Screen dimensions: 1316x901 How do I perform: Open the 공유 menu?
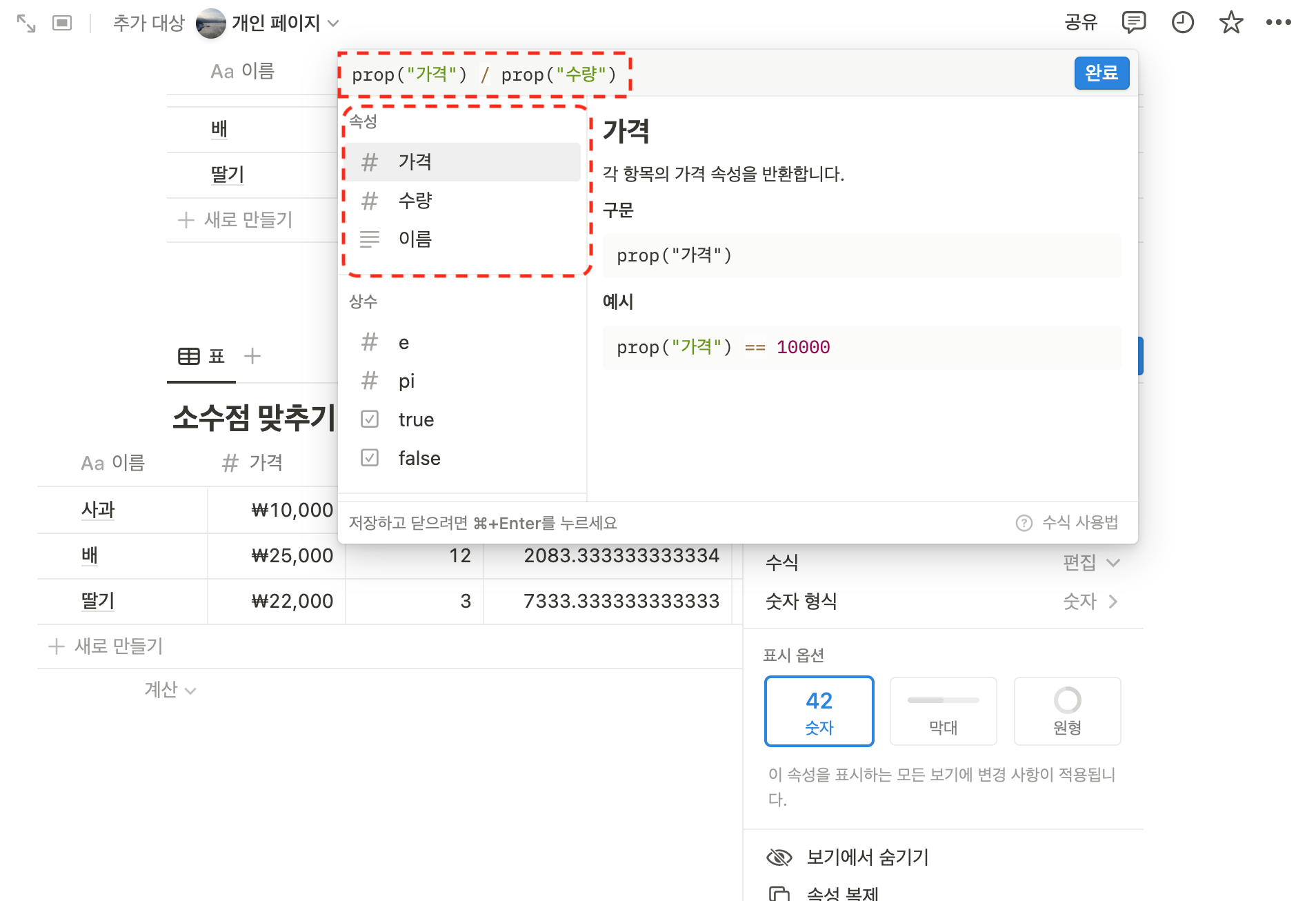point(1080,22)
